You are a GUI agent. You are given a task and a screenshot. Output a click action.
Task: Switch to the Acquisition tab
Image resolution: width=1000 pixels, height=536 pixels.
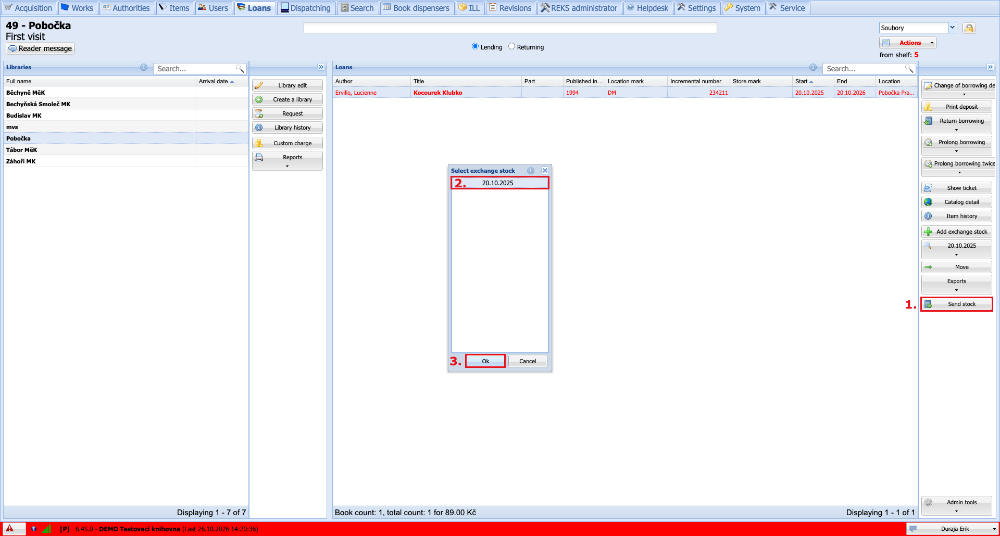click(29, 8)
